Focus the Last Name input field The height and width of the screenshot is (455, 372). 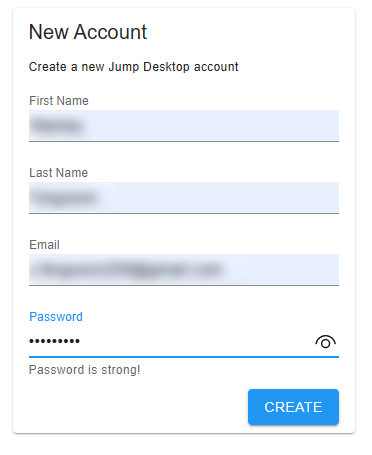coord(184,198)
